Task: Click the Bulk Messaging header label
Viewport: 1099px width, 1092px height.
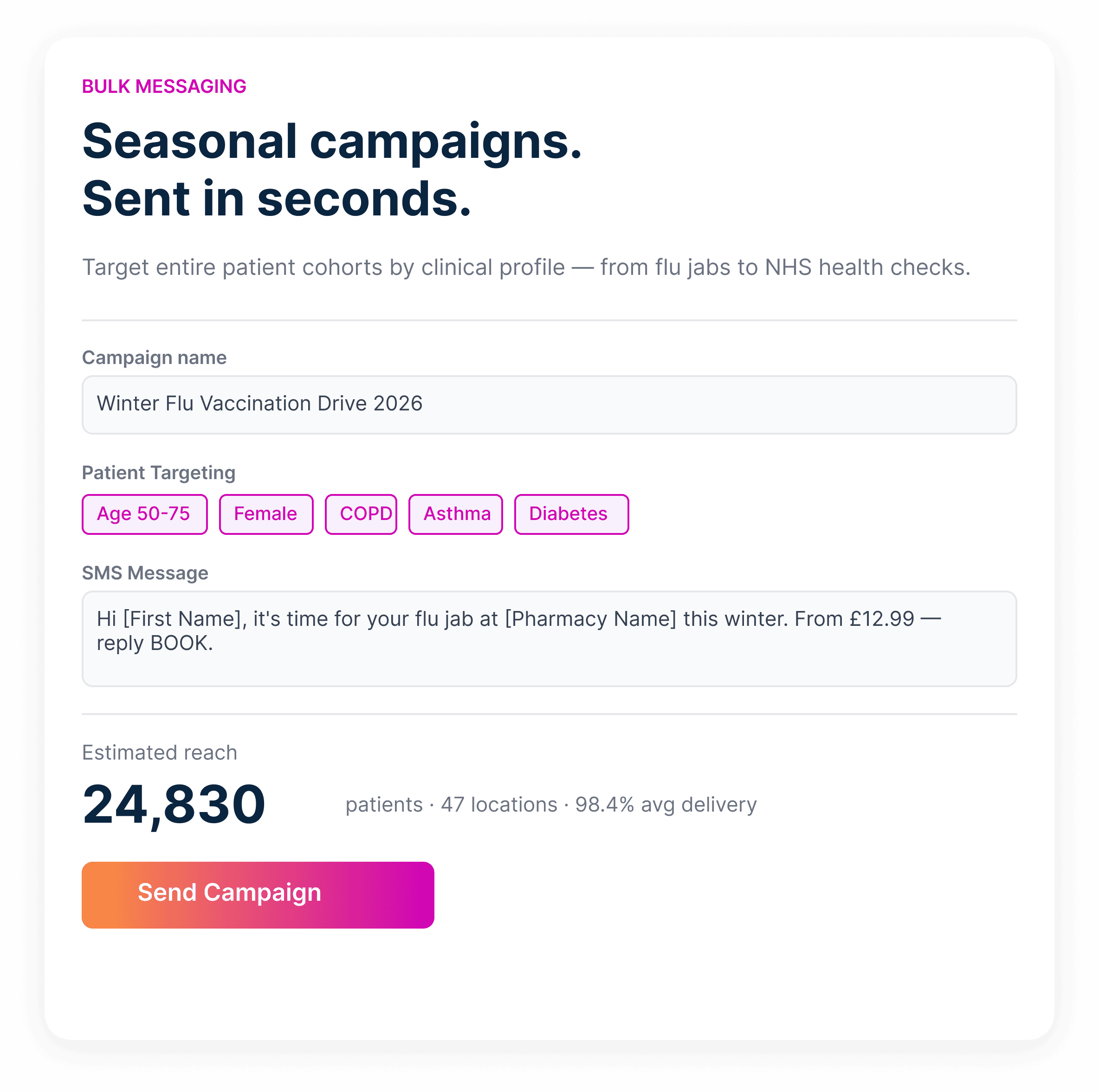Action: click(164, 86)
